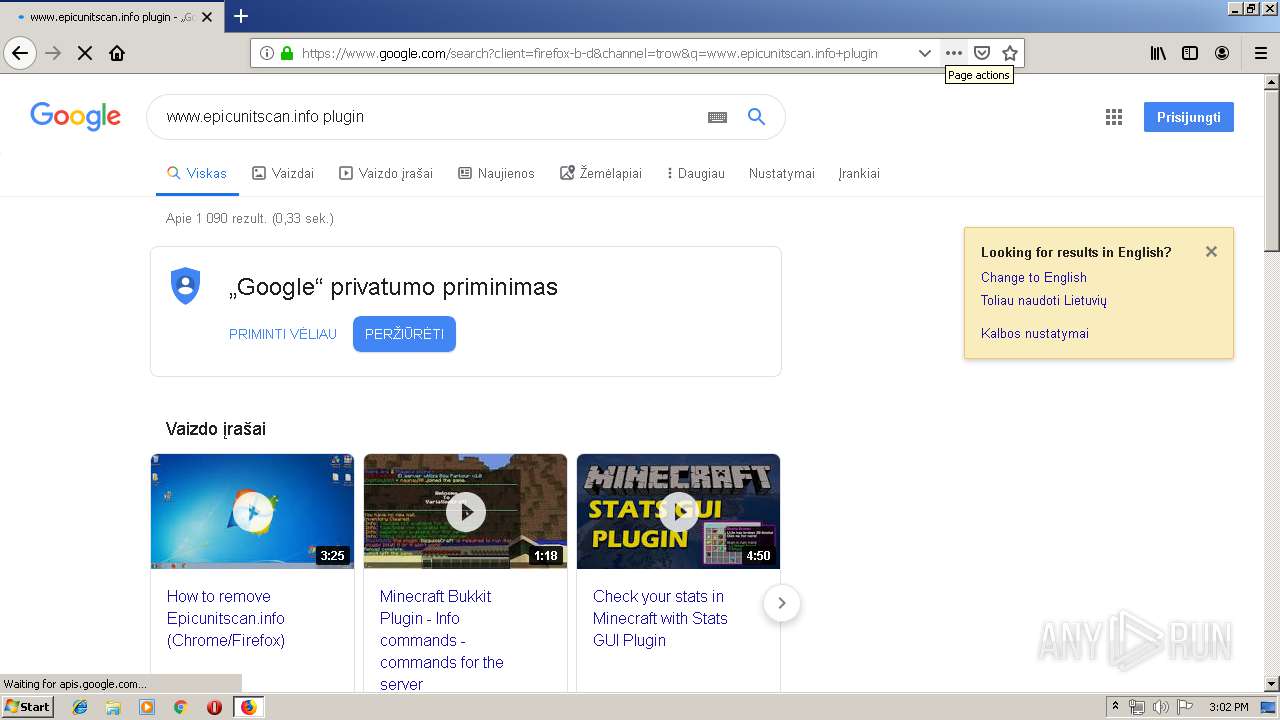The width and height of the screenshot is (1280, 720).
Task: Click the 'Vaizdo įrašai' section heading
Action: click(216, 429)
